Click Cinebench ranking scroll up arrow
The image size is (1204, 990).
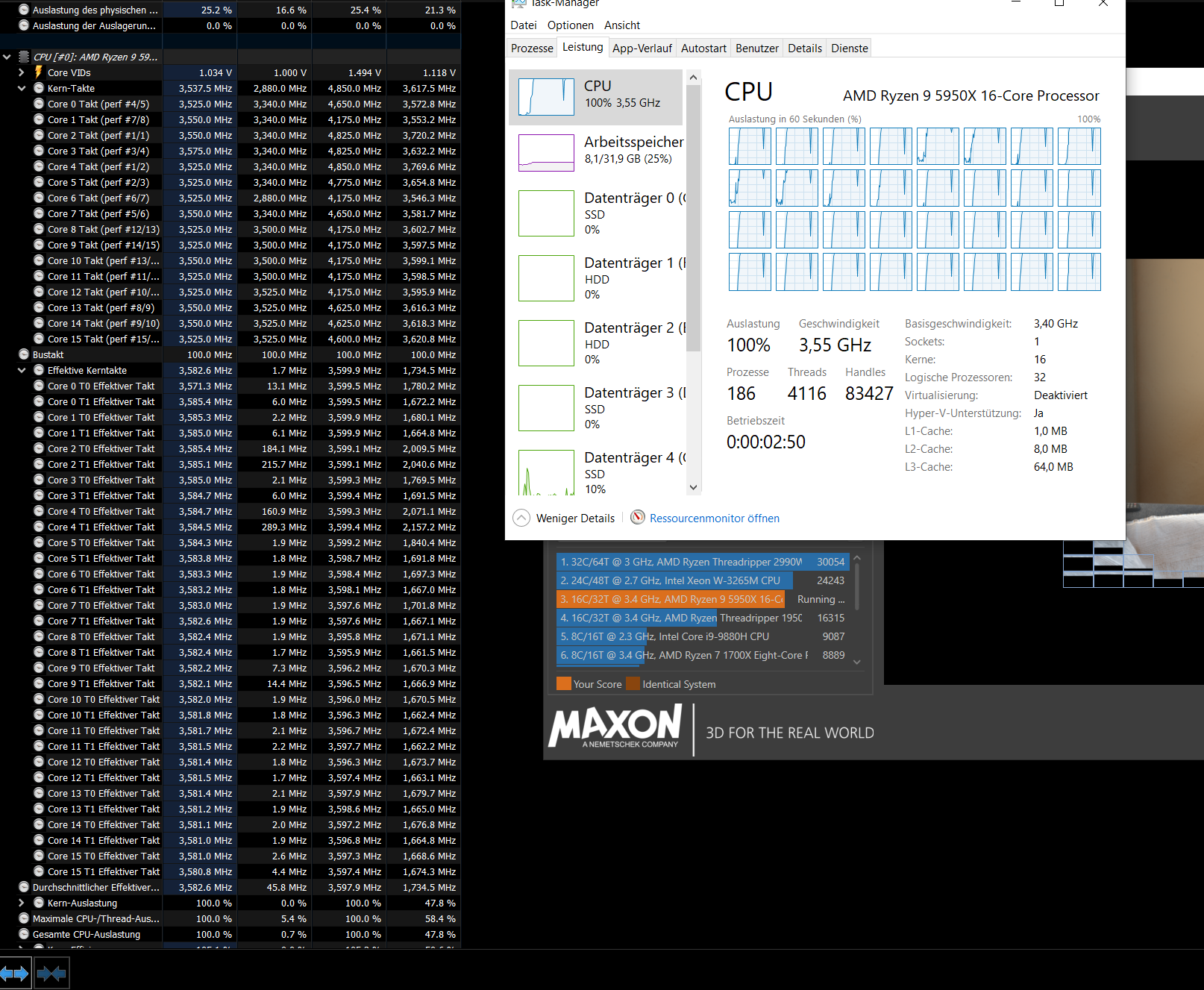pyautogui.click(x=857, y=558)
